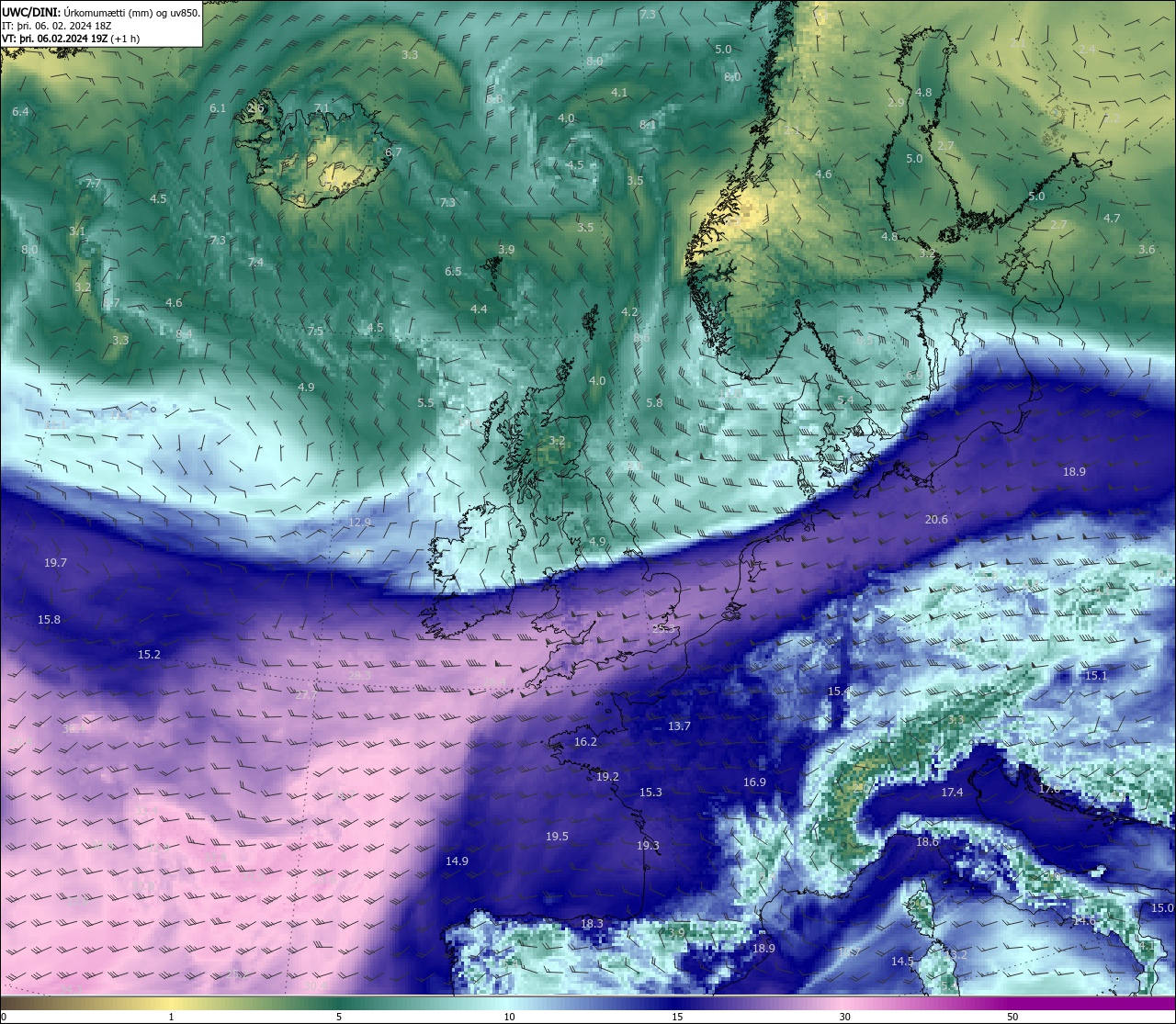Click the 6.1 value near Iceland
The height and width of the screenshot is (1024, 1176).
[217, 108]
